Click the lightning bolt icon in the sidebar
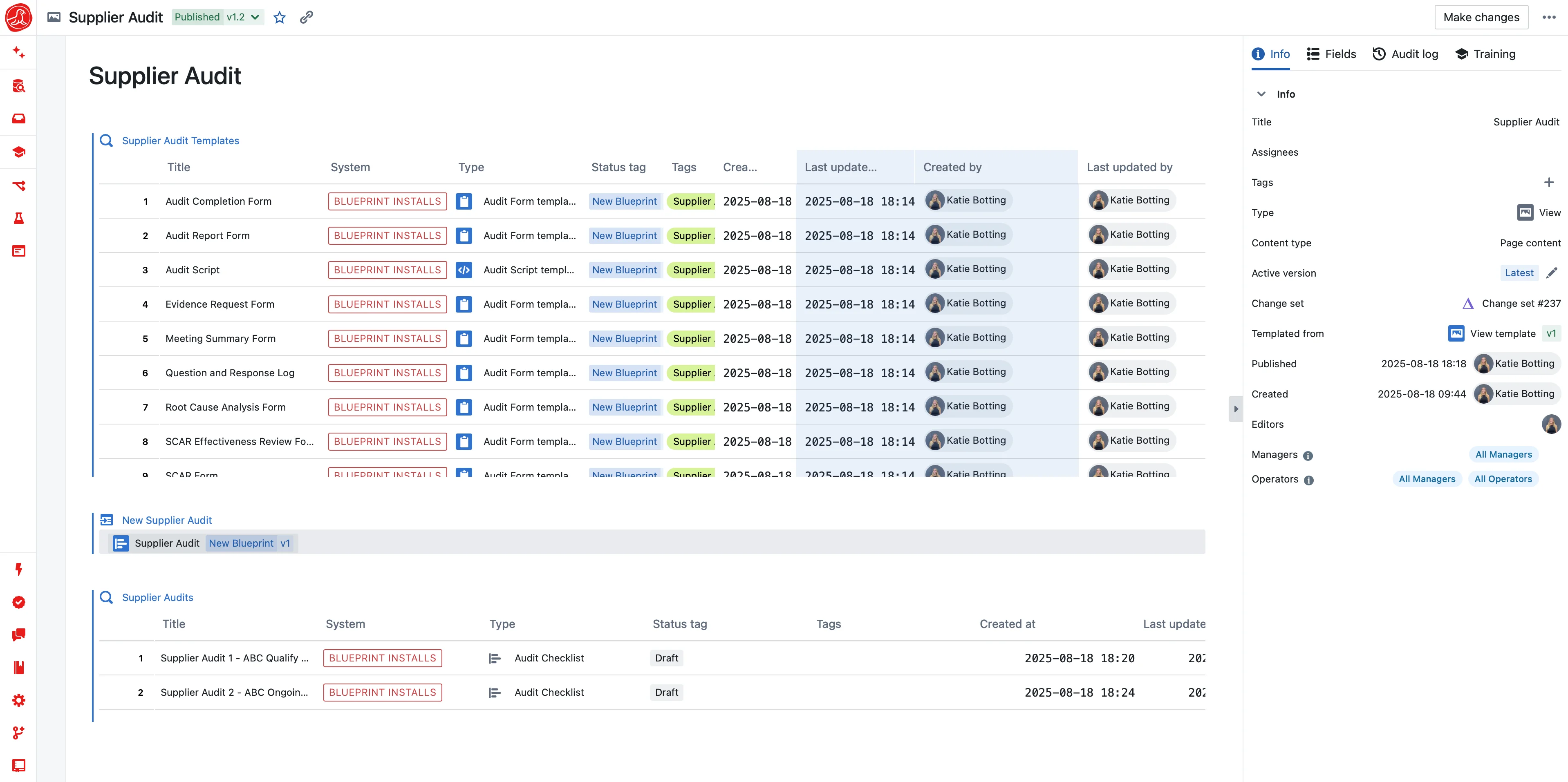 [x=19, y=570]
